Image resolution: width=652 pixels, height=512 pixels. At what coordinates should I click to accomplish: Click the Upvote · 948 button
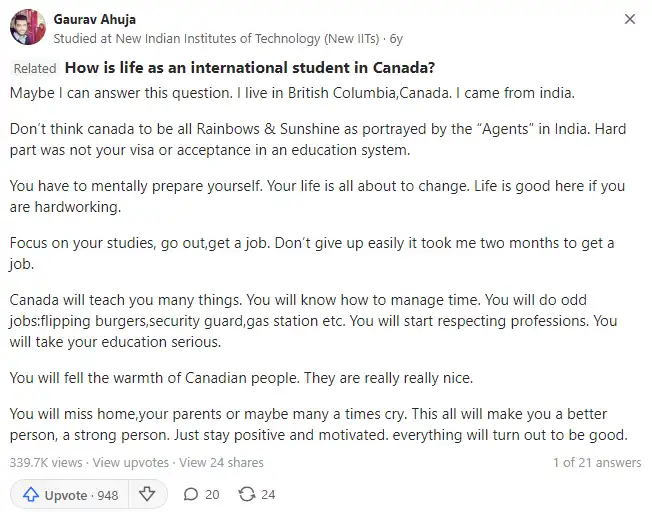(x=70, y=495)
